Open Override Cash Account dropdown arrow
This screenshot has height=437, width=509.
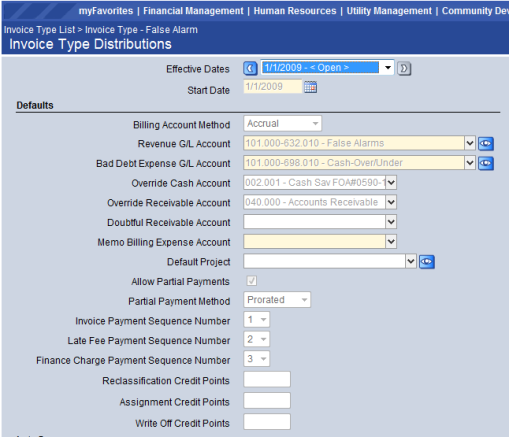click(391, 183)
